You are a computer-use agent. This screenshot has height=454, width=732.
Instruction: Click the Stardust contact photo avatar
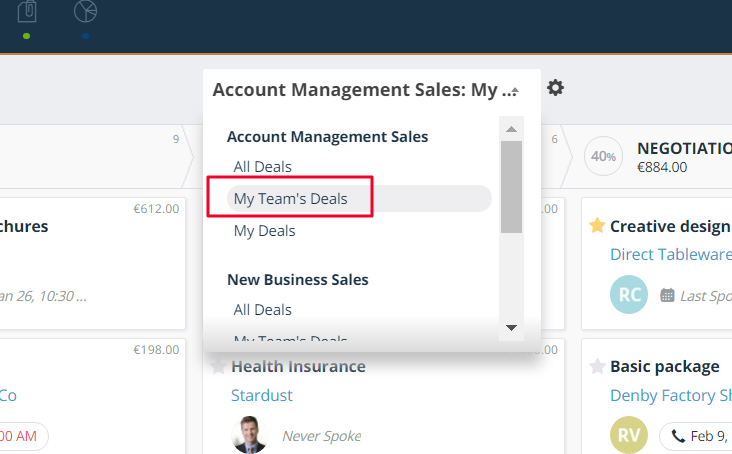pyautogui.click(x=250, y=435)
